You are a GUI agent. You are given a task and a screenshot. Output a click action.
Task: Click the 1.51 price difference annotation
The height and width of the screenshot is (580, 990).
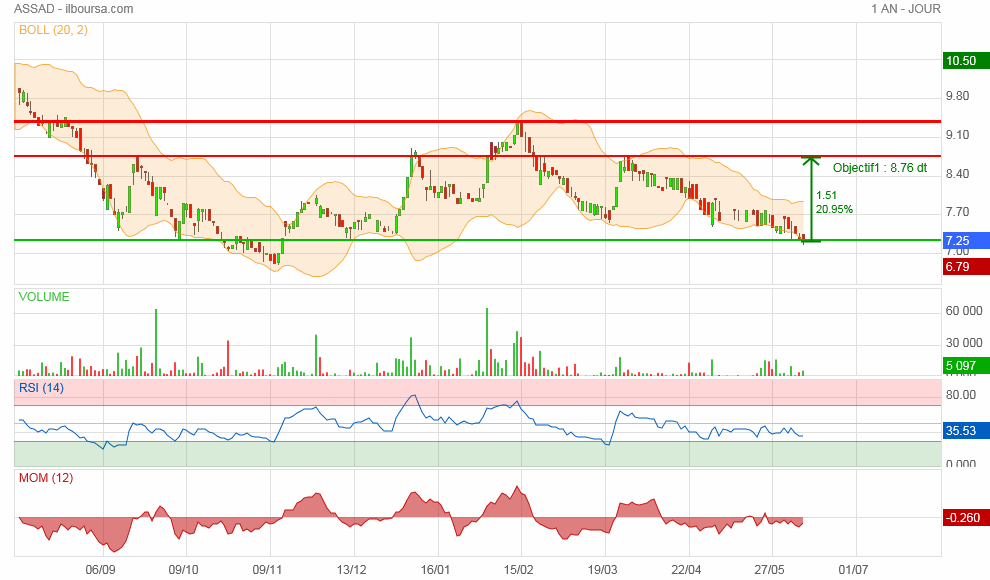[826, 196]
